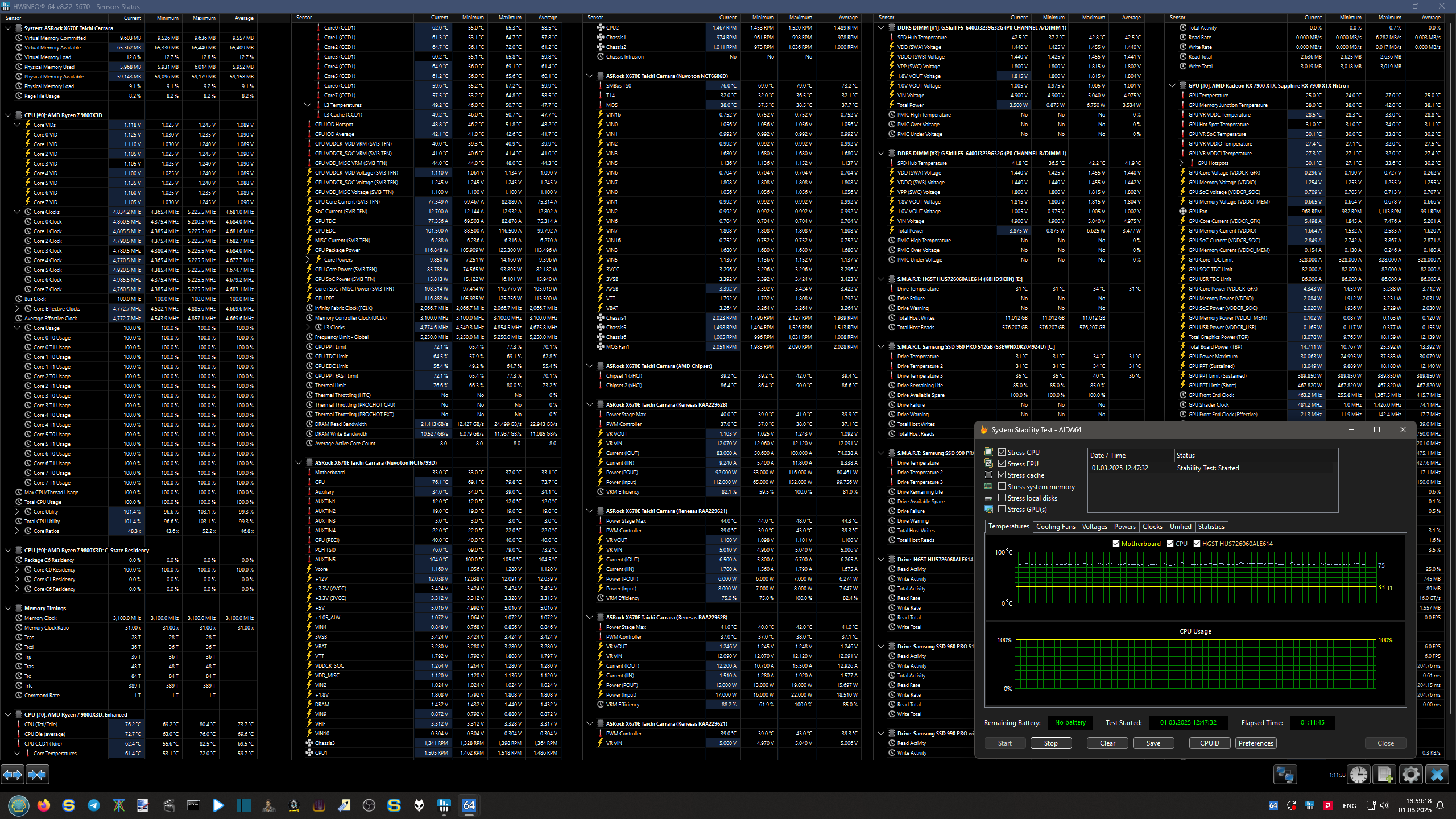1456x819 pixels.
Task: Open the remote network monitors icon
Action: coord(1285,775)
